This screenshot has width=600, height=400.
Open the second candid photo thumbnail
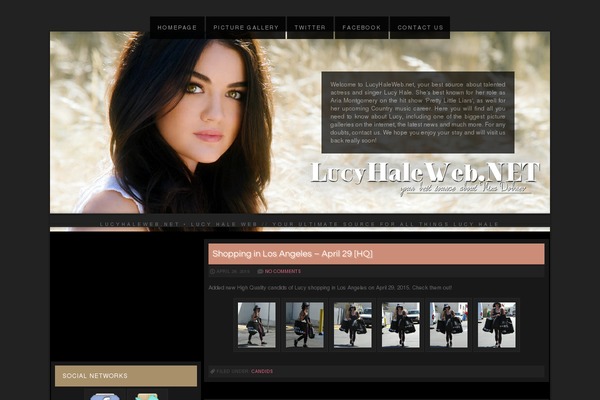coord(305,325)
